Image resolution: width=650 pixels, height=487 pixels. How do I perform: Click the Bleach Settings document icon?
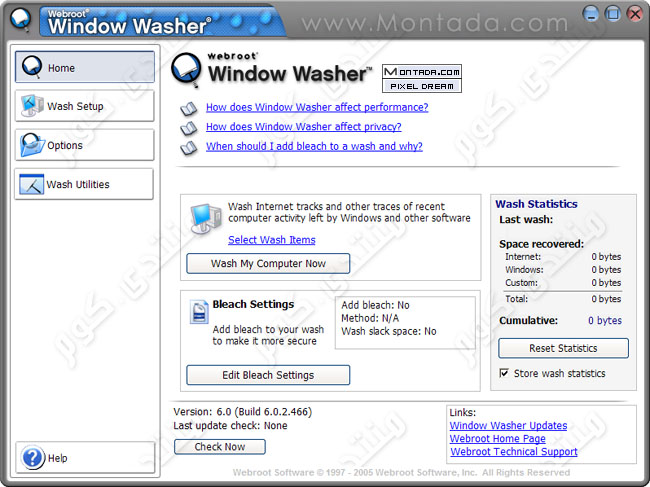199,312
